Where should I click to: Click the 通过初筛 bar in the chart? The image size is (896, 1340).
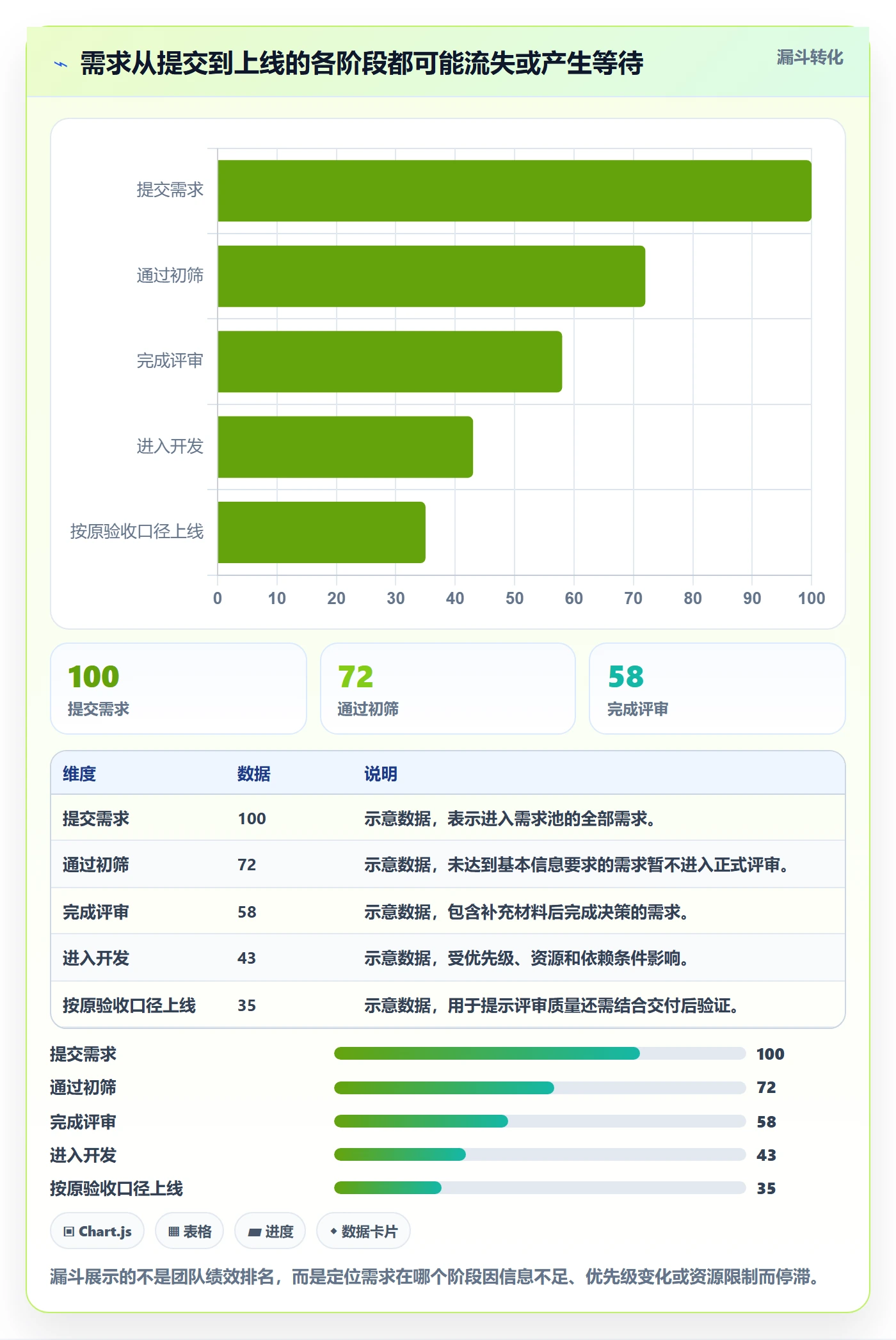431,276
